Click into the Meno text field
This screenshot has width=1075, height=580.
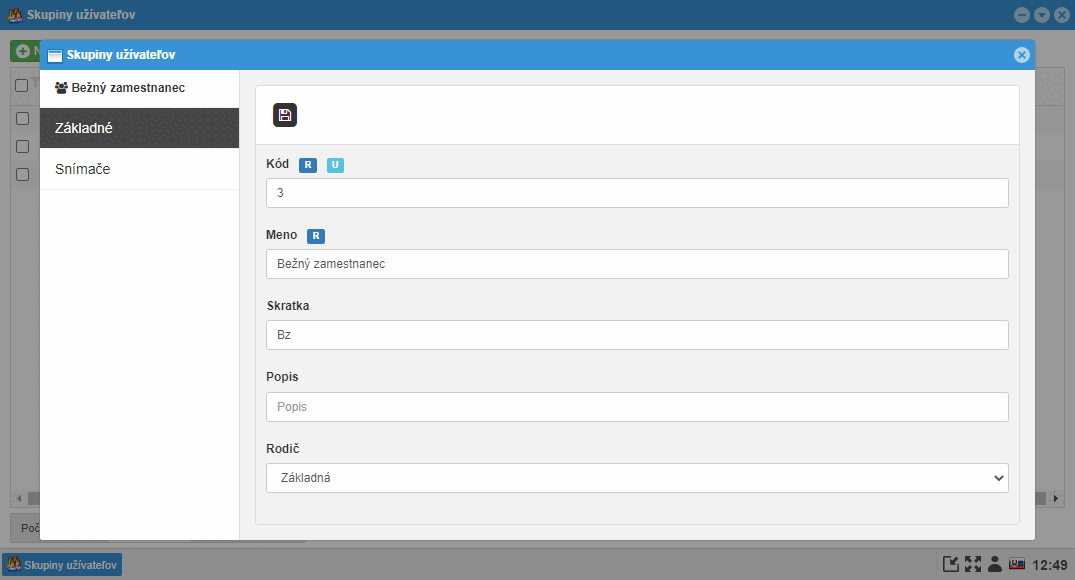pos(637,264)
